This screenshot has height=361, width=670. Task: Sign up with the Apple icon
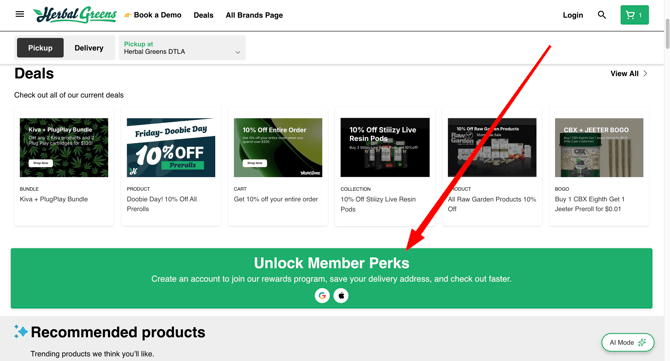(341, 296)
